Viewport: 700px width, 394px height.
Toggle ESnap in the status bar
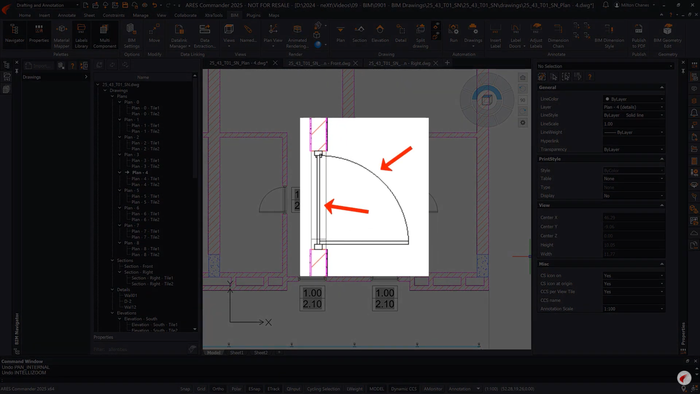pyautogui.click(x=254, y=389)
